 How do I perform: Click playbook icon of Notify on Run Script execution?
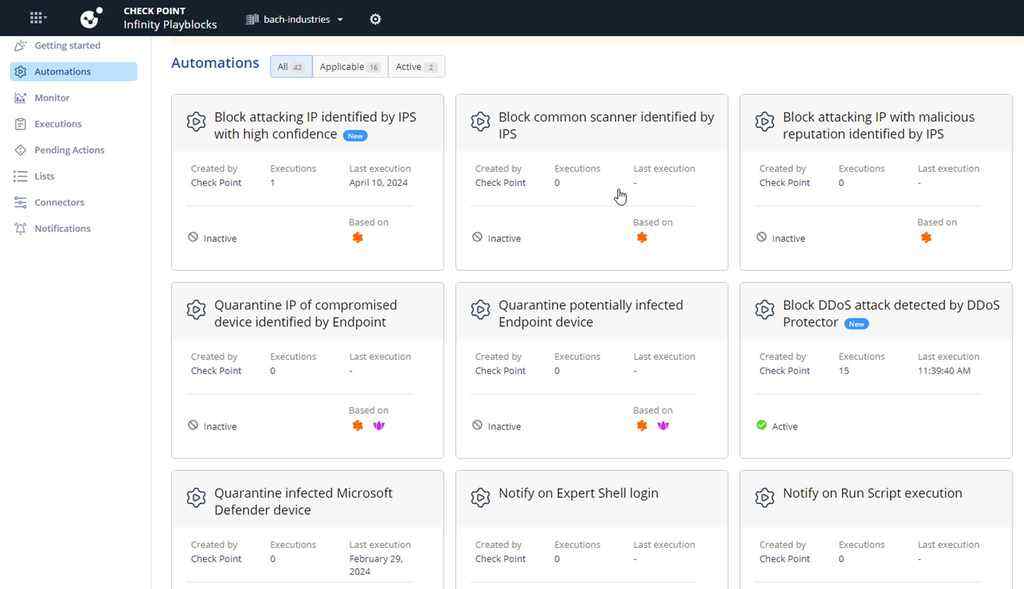(x=764, y=498)
